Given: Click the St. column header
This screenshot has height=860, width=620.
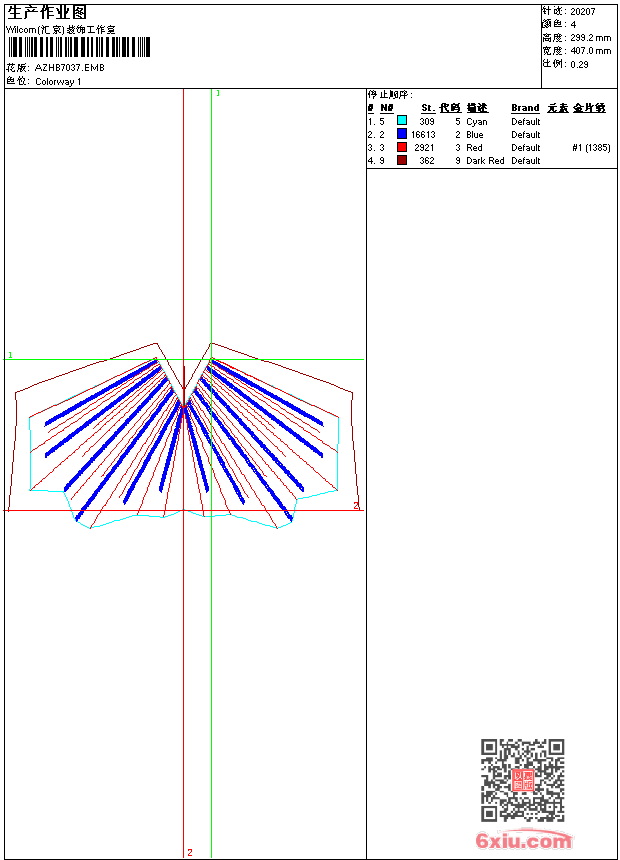Looking at the screenshot, I should 428,108.
